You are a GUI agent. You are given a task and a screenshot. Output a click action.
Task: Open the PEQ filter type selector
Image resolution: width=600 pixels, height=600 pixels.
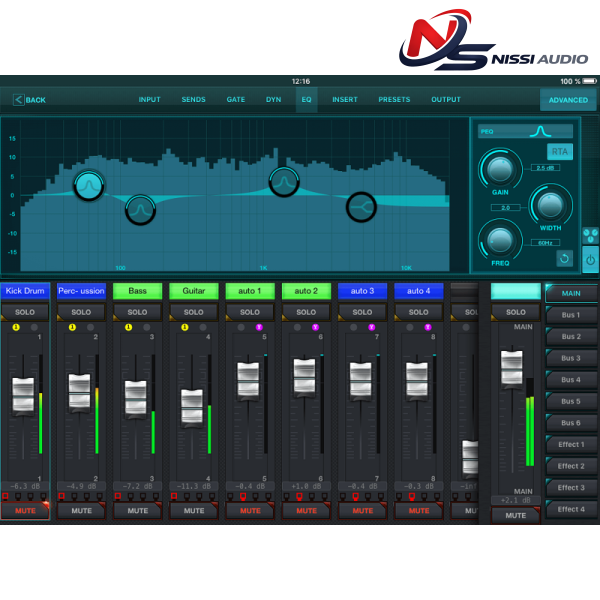[x=525, y=131]
